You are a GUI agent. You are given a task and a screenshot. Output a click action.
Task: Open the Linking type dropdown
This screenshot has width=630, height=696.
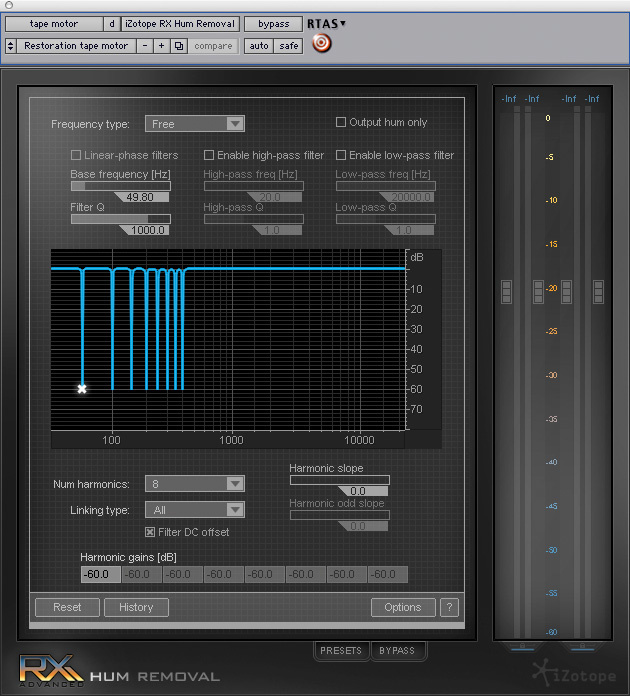coord(194,510)
